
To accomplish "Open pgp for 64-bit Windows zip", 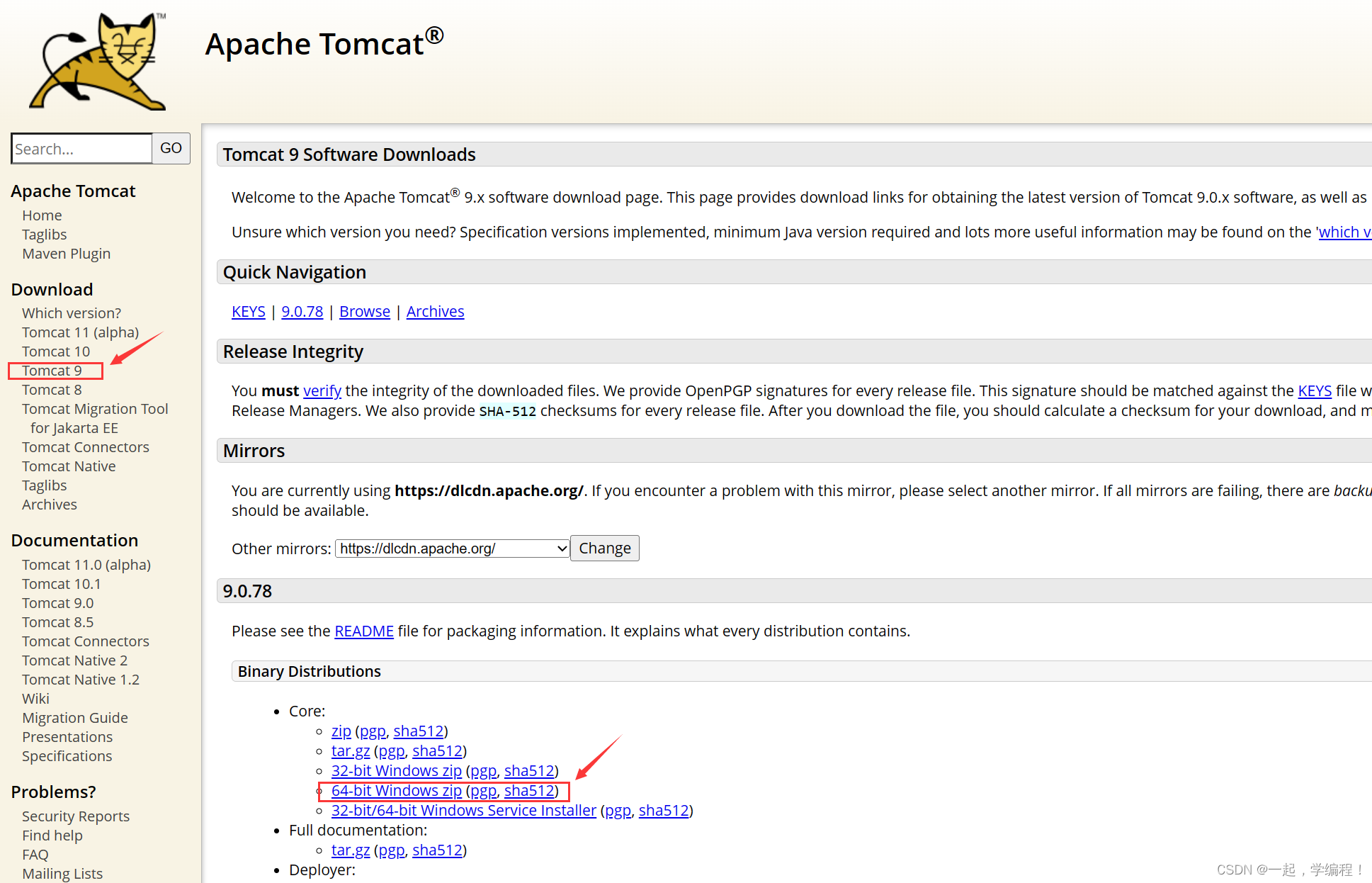I will click(484, 790).
